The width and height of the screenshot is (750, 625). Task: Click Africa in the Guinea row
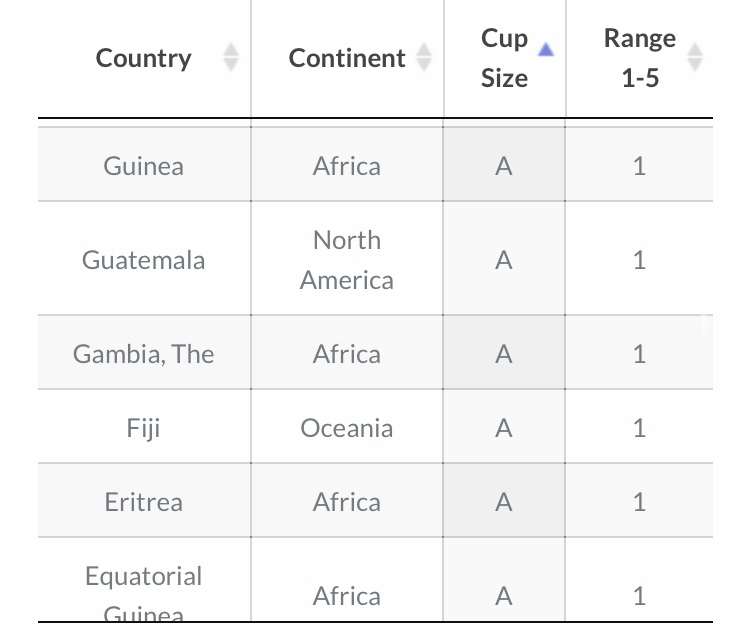tap(347, 164)
